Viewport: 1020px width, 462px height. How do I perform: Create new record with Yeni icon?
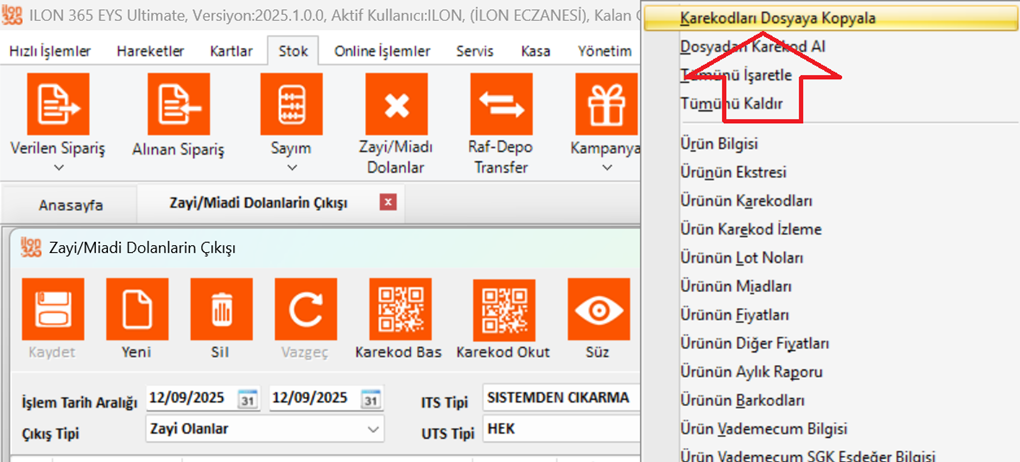(136, 309)
